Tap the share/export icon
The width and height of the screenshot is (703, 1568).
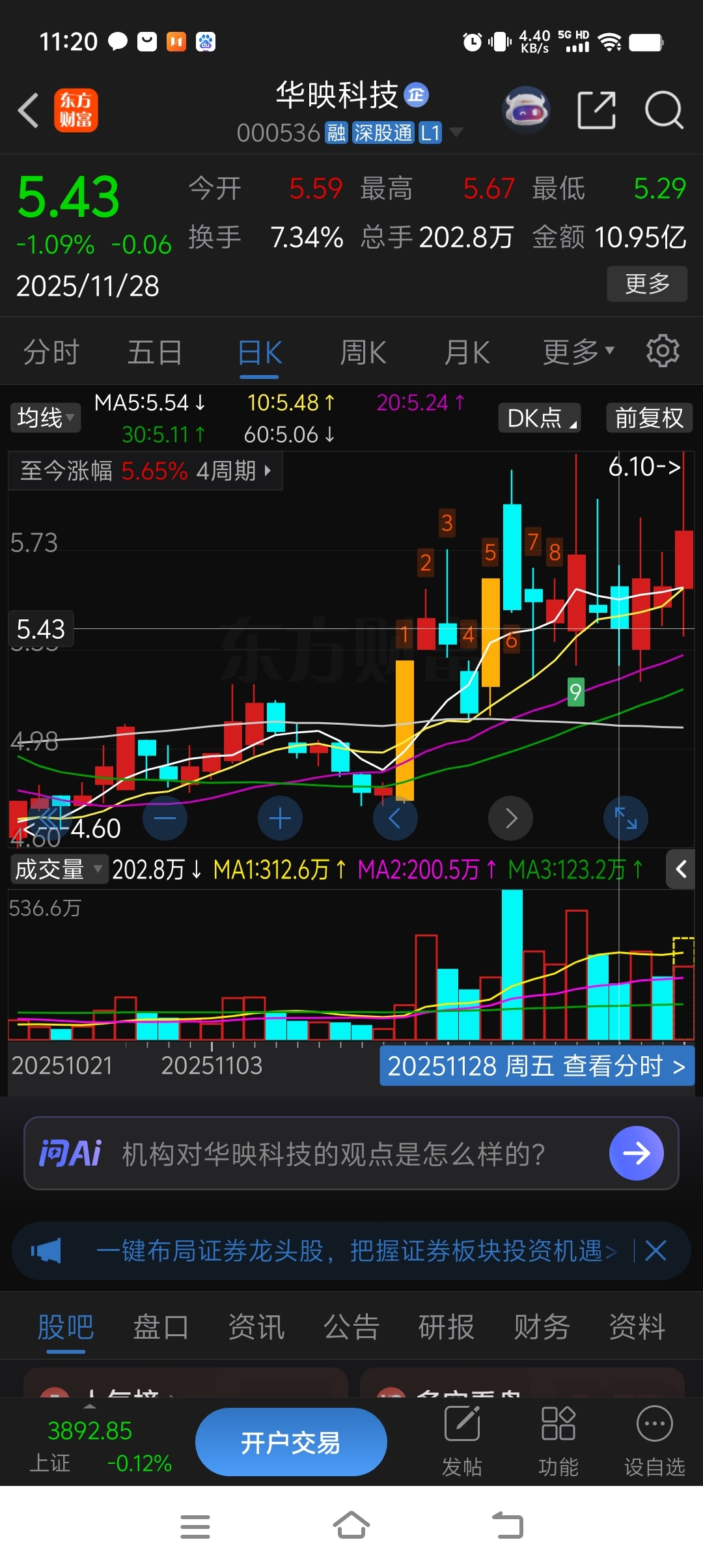597,110
